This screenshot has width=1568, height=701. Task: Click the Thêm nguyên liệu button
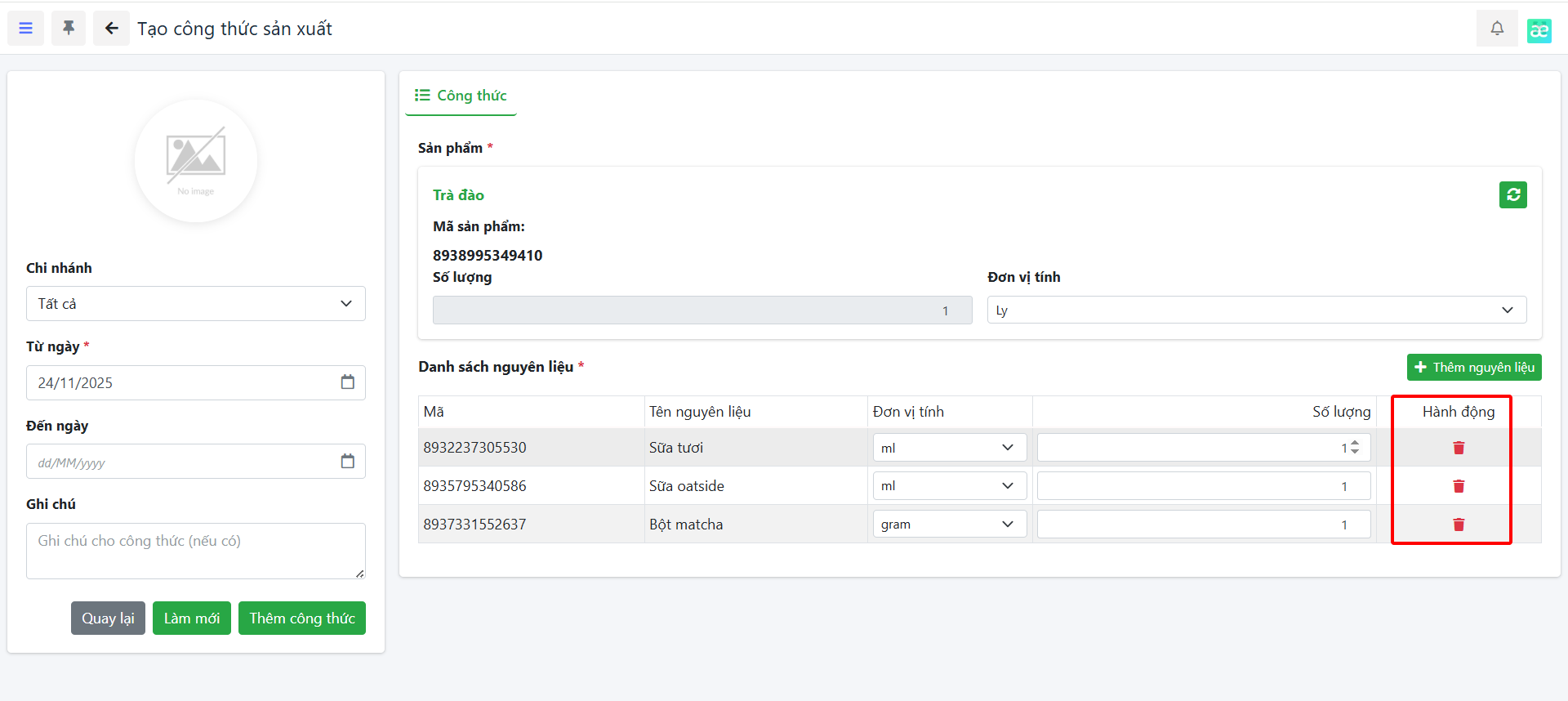[x=1473, y=368]
